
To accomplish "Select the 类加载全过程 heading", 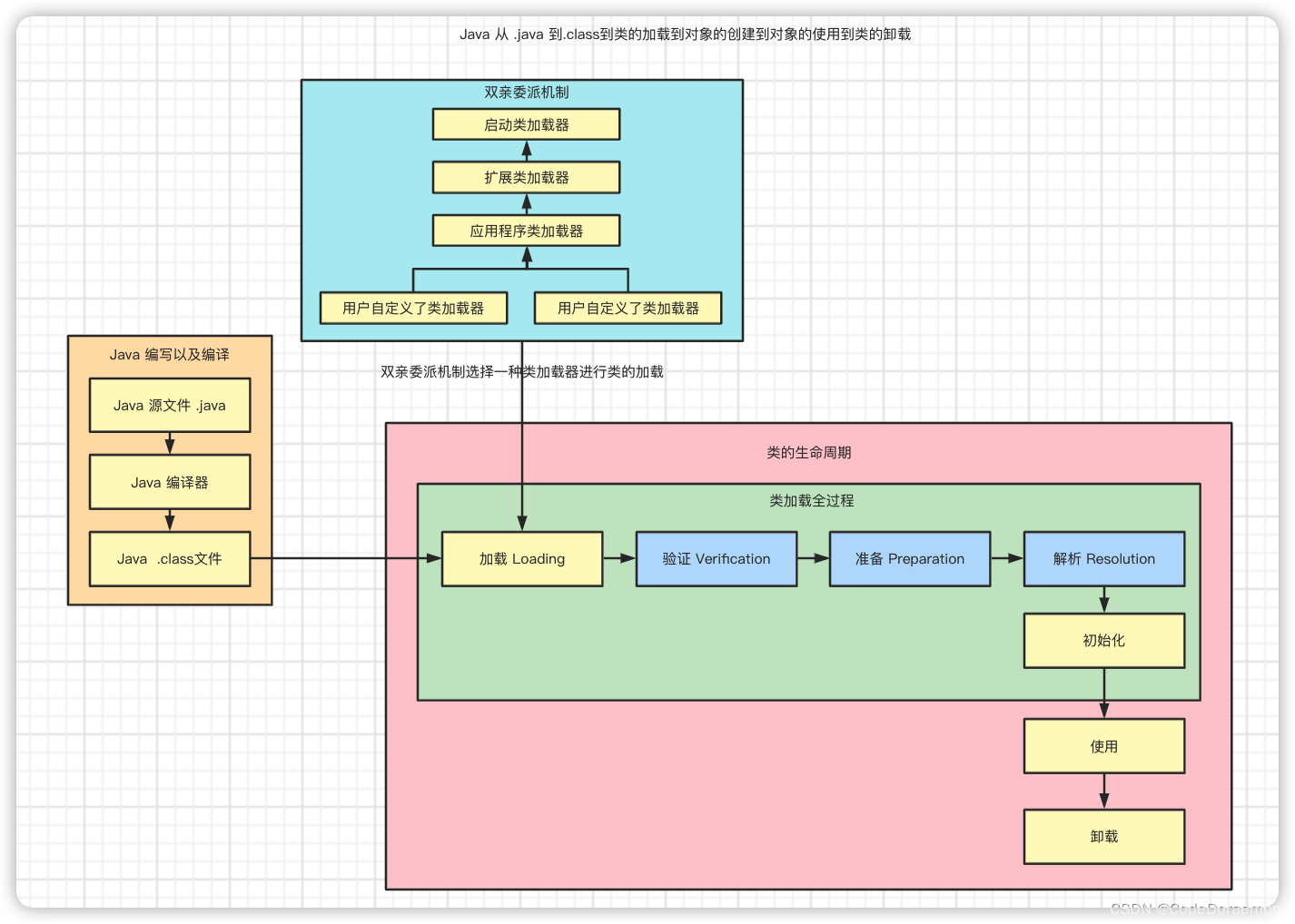I will click(x=812, y=501).
